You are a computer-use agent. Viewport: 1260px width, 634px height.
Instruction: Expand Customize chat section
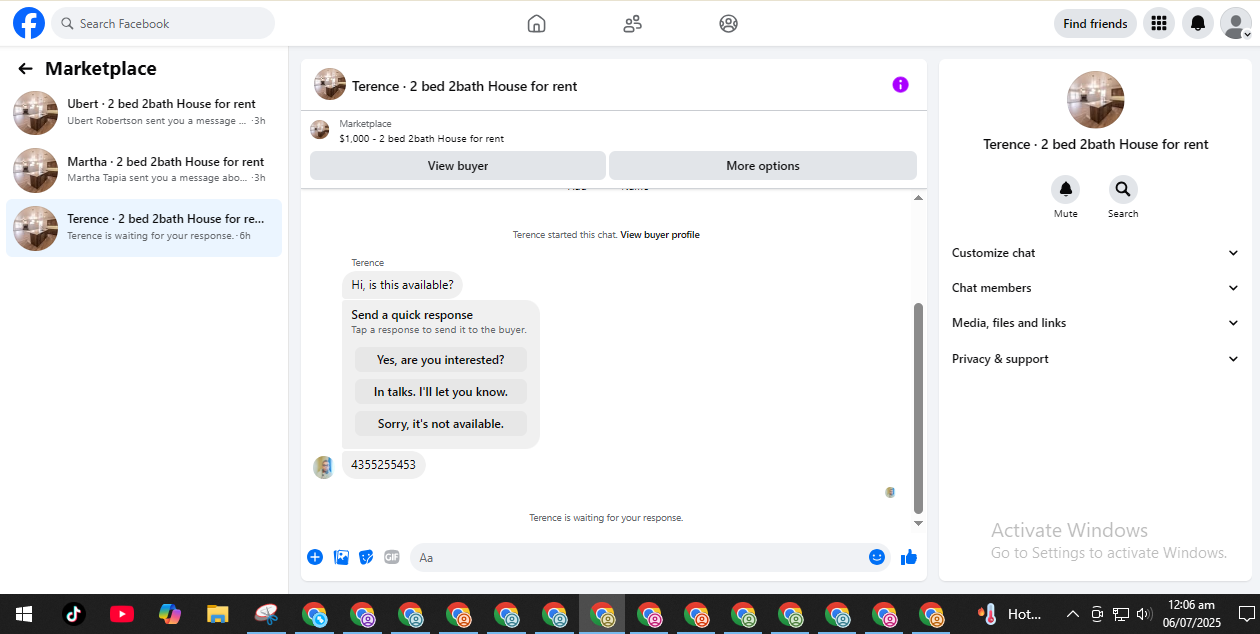tap(1096, 253)
